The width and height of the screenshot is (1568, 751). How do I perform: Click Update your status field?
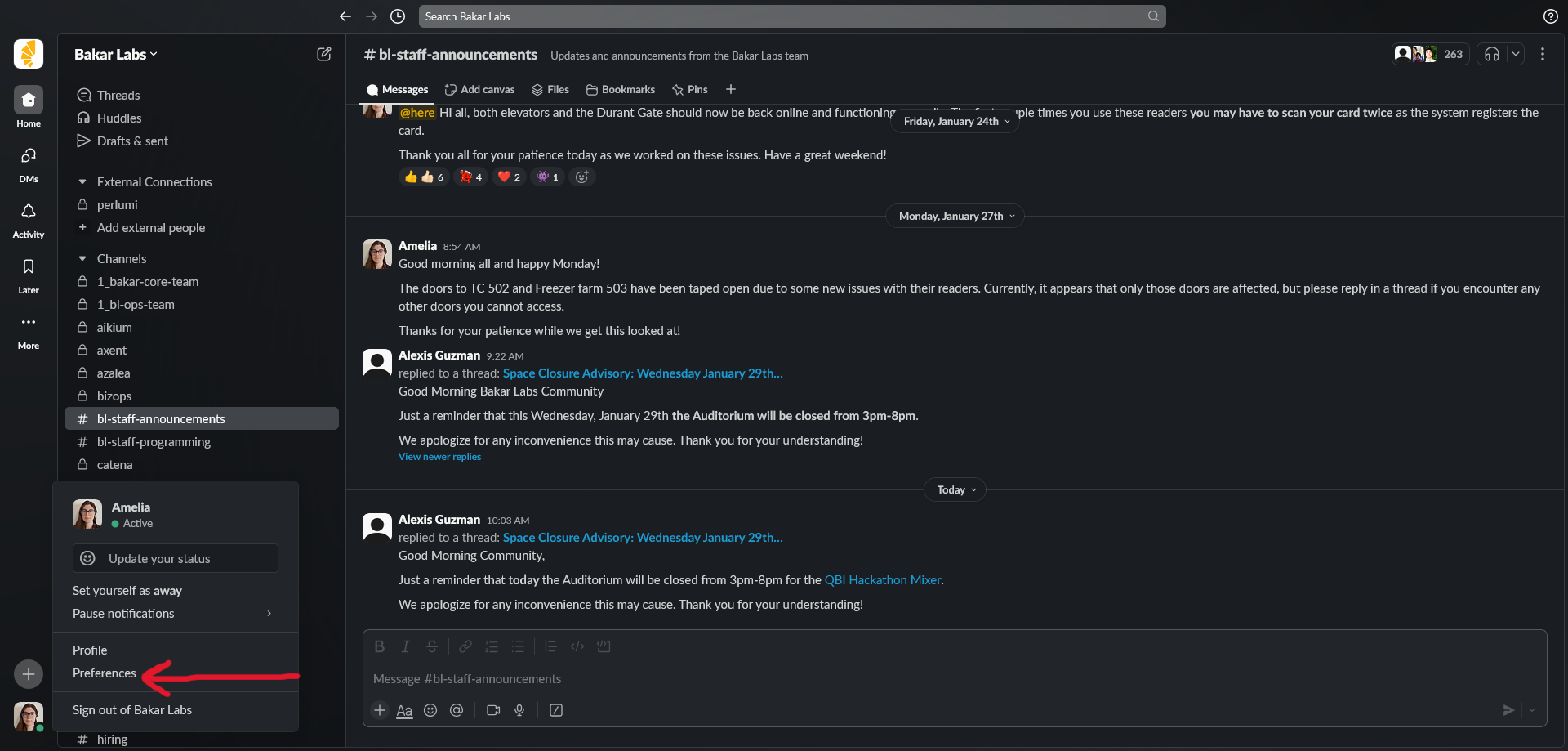176,558
